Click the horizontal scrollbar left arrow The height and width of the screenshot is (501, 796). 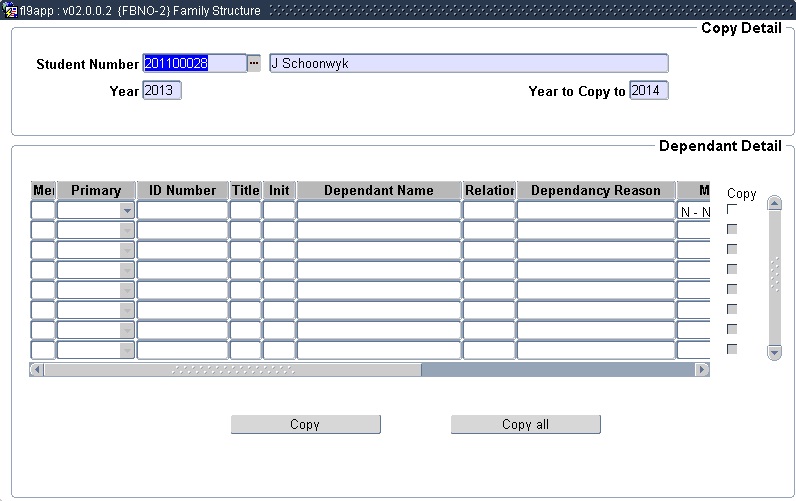pyautogui.click(x=37, y=369)
